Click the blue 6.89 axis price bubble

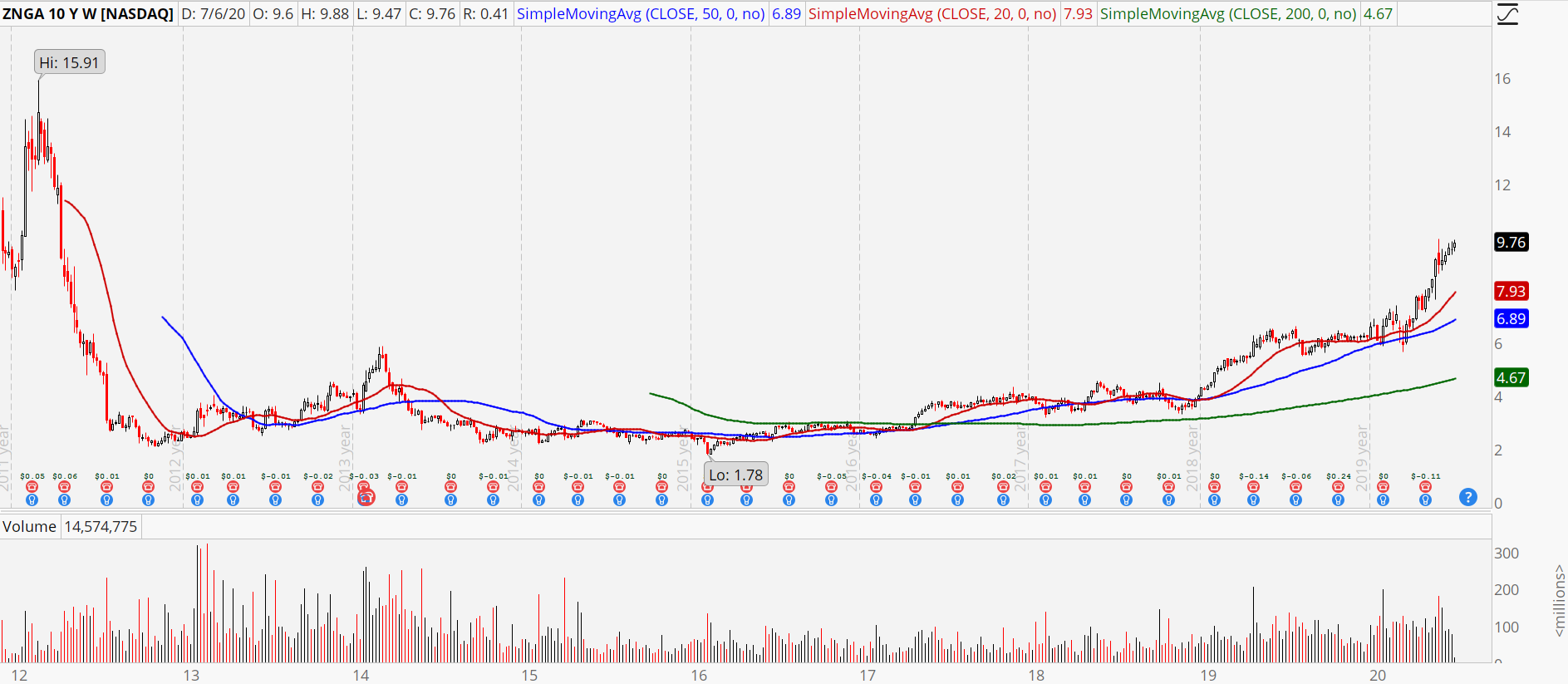[1511, 318]
